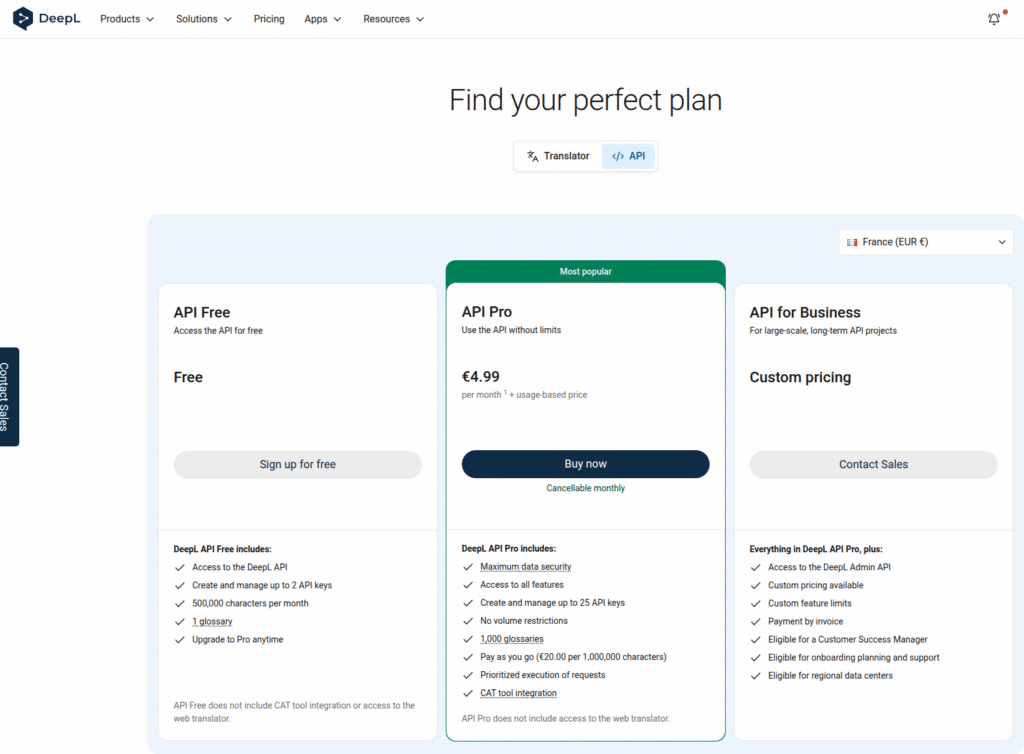Click checkmark next to No volume restrictions

tap(467, 621)
